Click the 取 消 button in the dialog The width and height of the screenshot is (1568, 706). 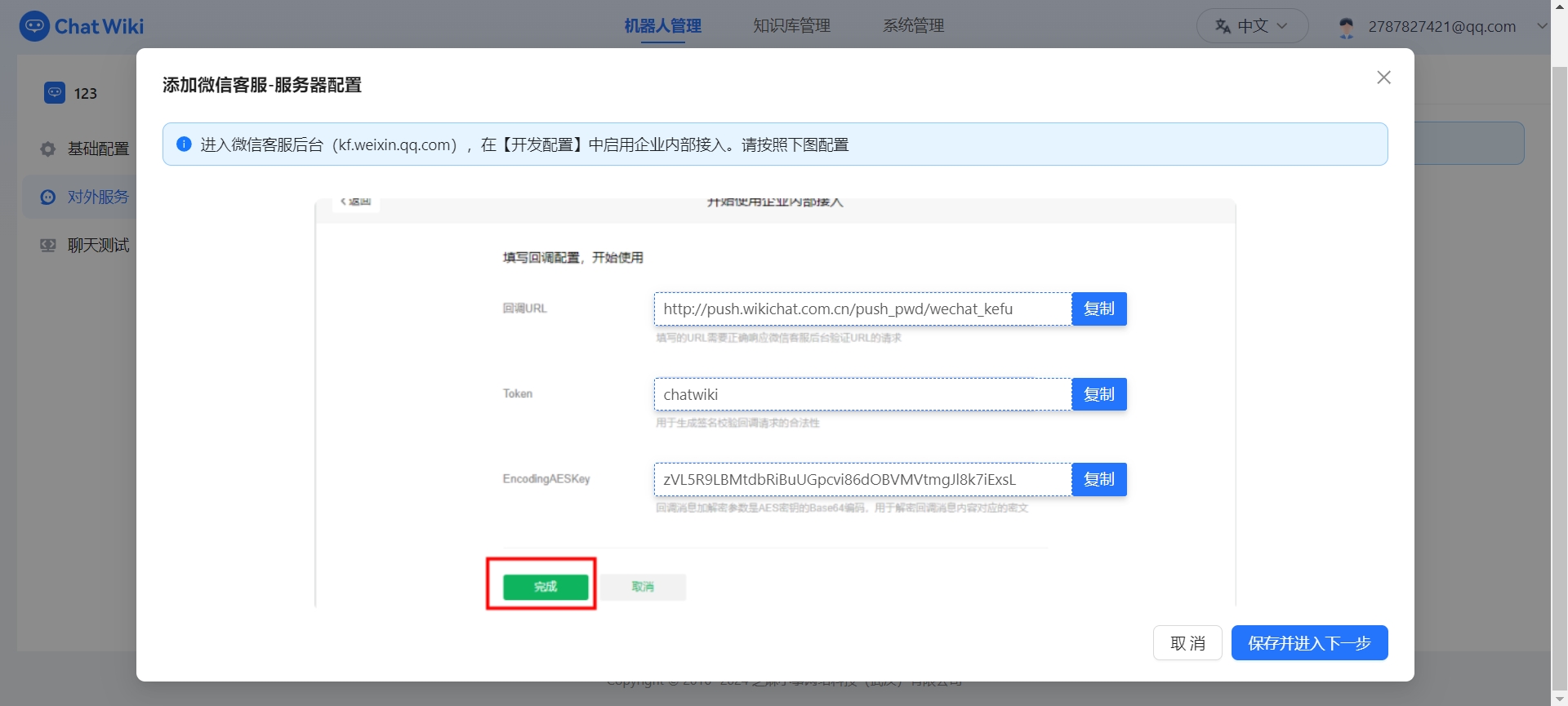1187,643
